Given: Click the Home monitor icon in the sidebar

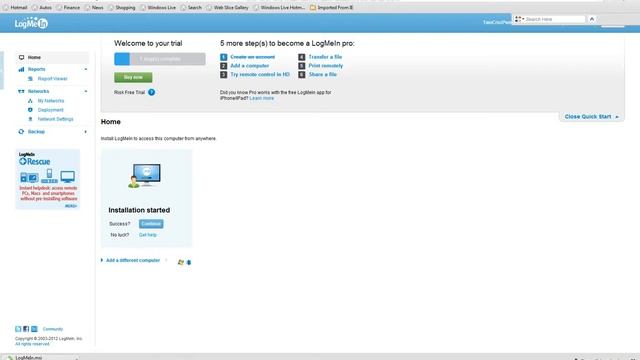Looking at the screenshot, I should coord(21,58).
